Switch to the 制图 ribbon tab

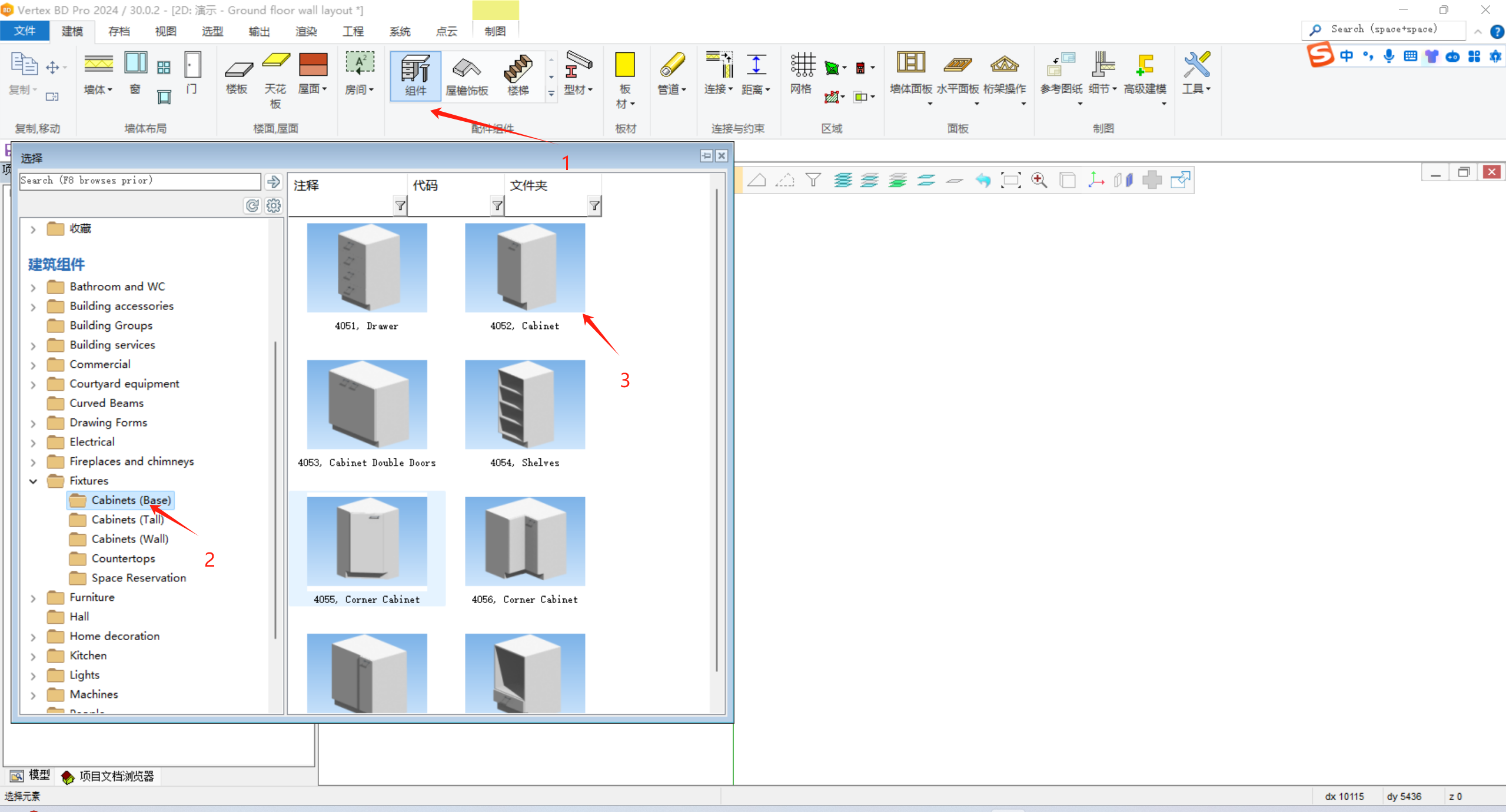(x=495, y=31)
